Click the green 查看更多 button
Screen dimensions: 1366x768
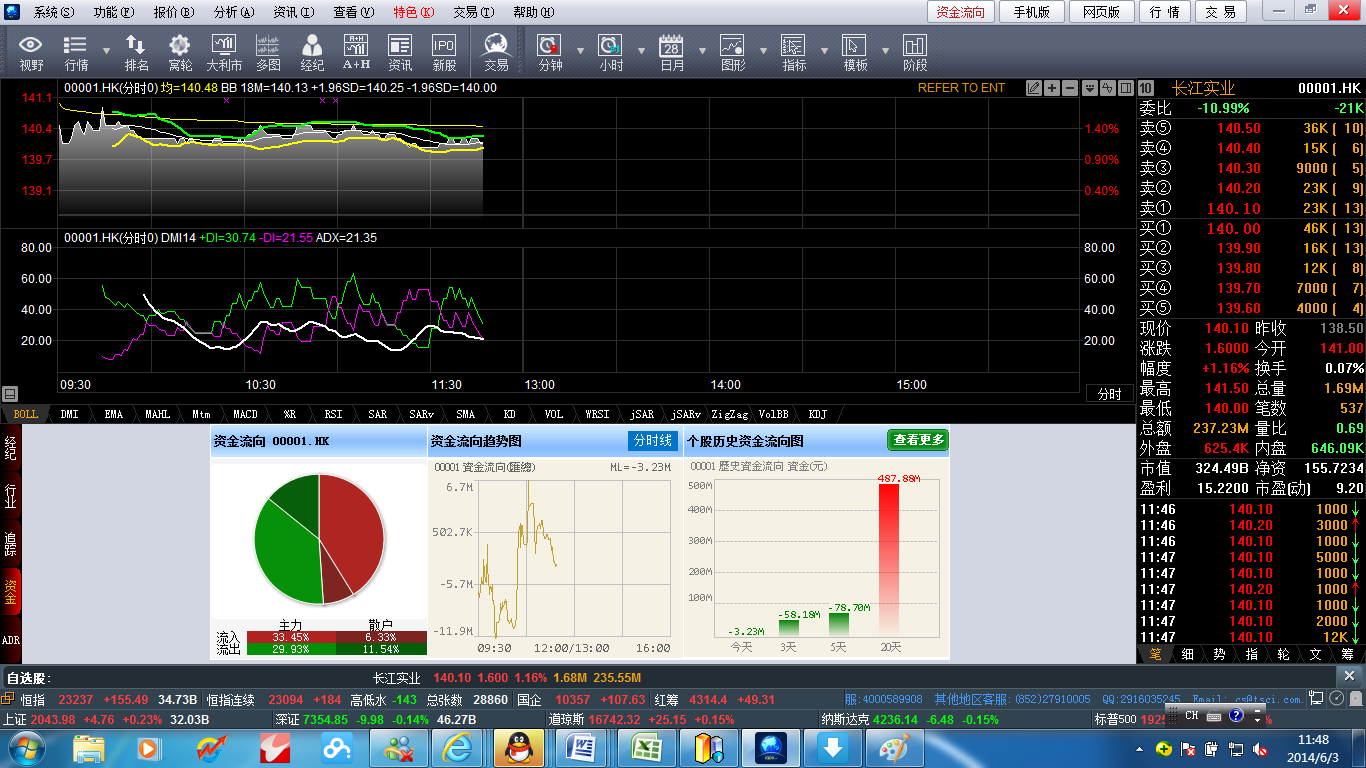[x=918, y=440]
